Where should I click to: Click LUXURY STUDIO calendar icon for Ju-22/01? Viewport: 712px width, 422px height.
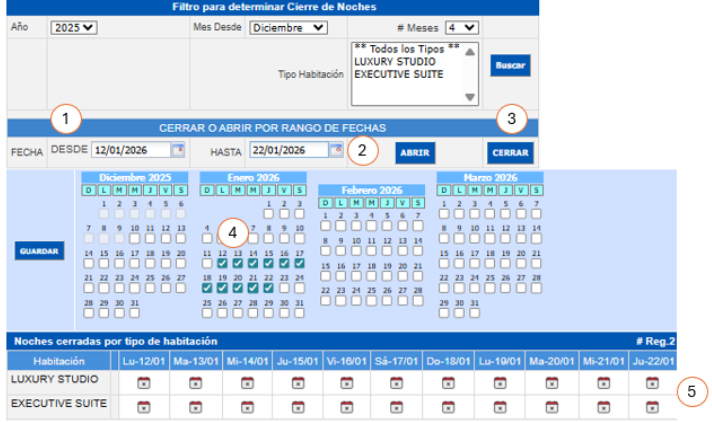(652, 382)
